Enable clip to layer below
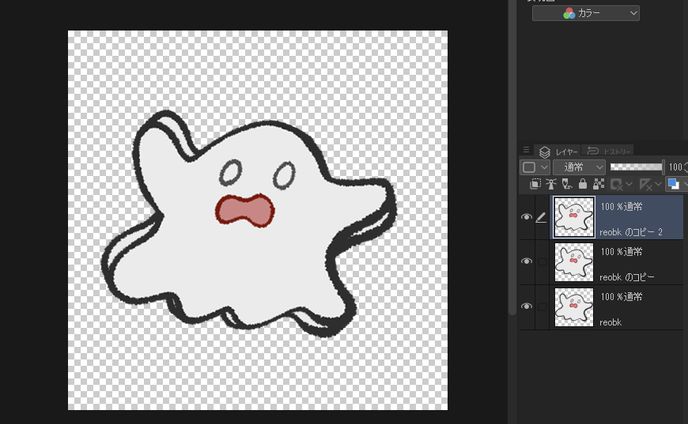The width and height of the screenshot is (688, 424). [x=535, y=184]
